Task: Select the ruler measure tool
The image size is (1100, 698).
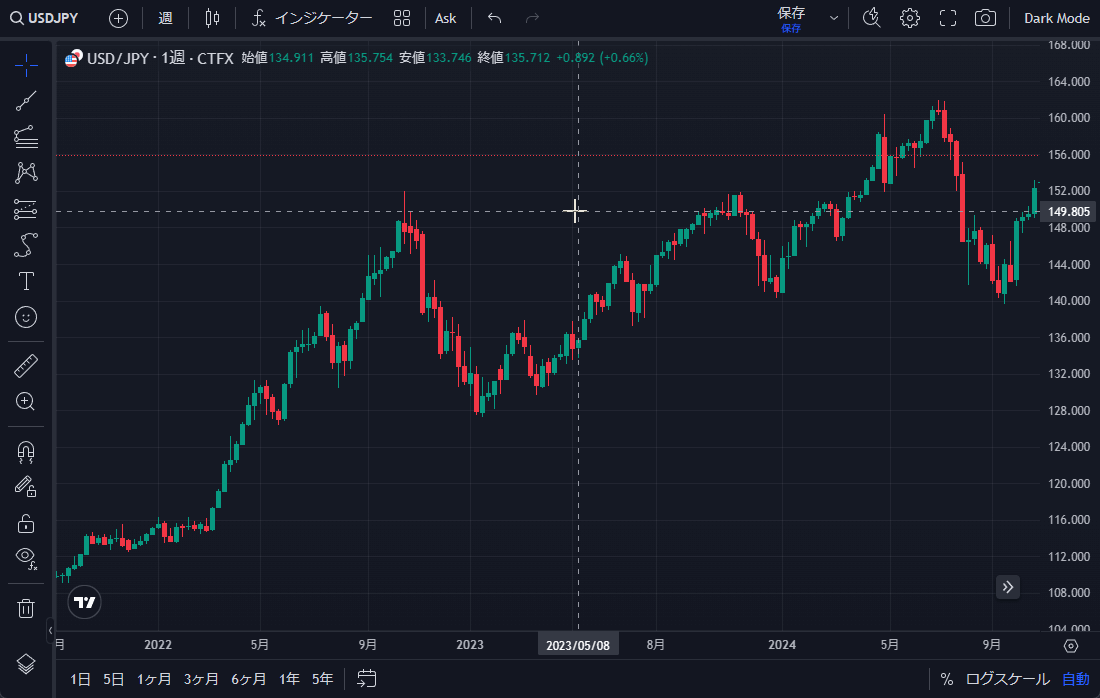Action: pos(26,365)
